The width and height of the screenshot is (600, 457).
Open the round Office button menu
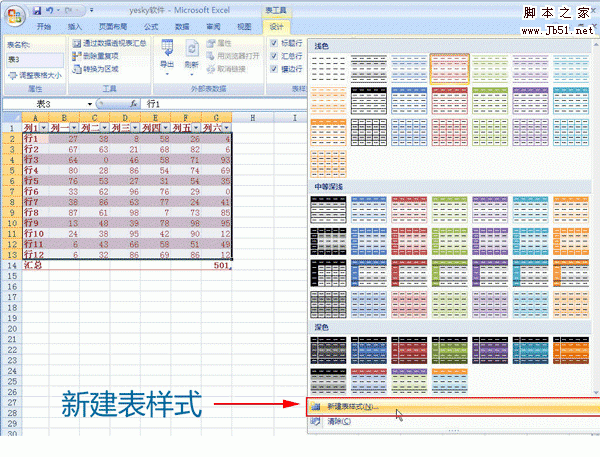coord(15,16)
